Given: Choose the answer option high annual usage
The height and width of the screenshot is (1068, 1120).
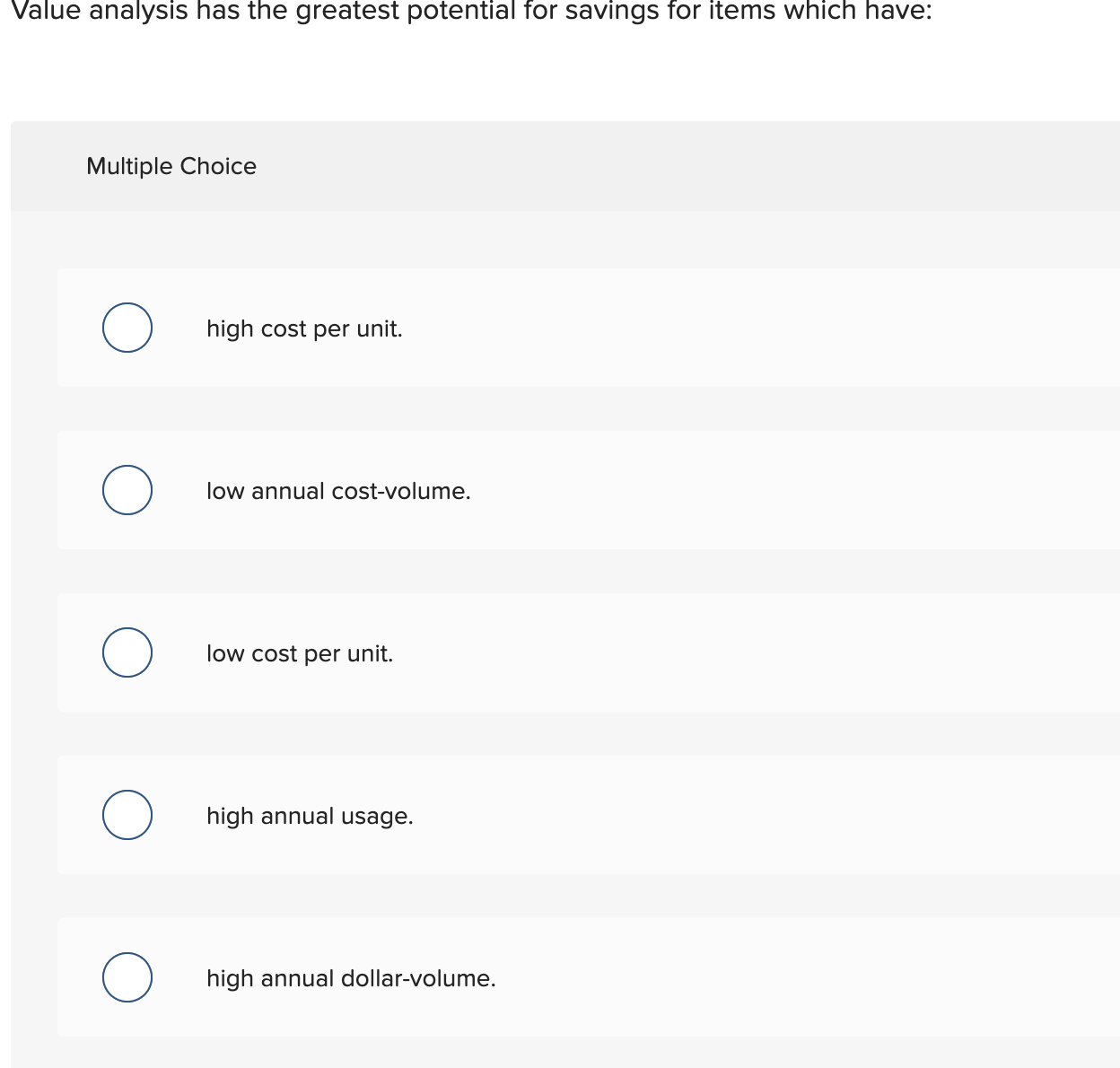Looking at the screenshot, I should tap(310, 816).
